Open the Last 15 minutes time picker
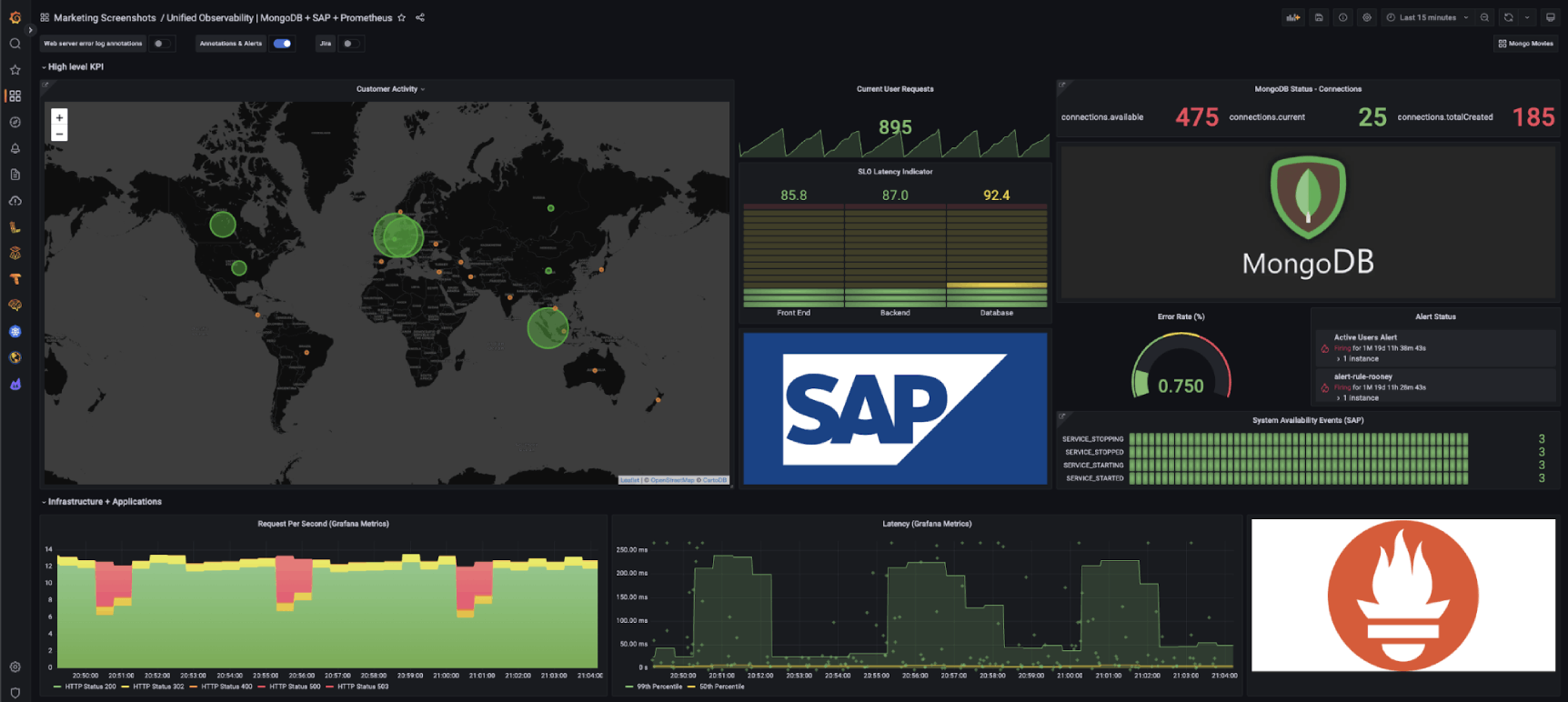This screenshot has height=702, width=1568. 1427,17
